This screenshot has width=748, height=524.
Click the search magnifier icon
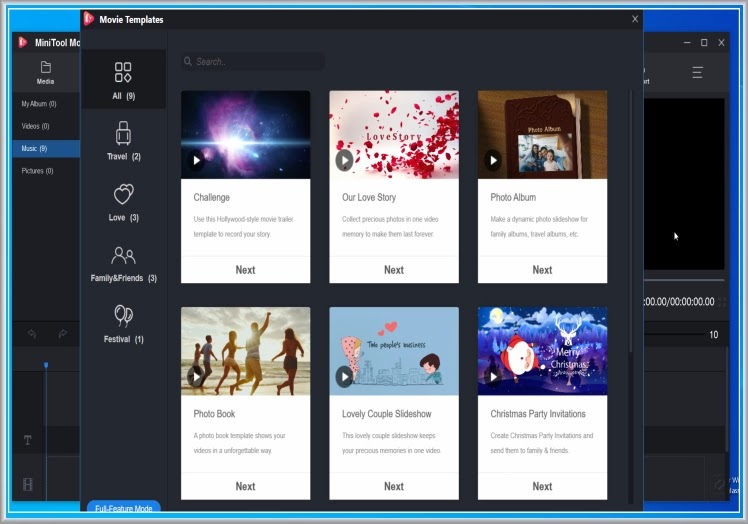[x=188, y=62]
